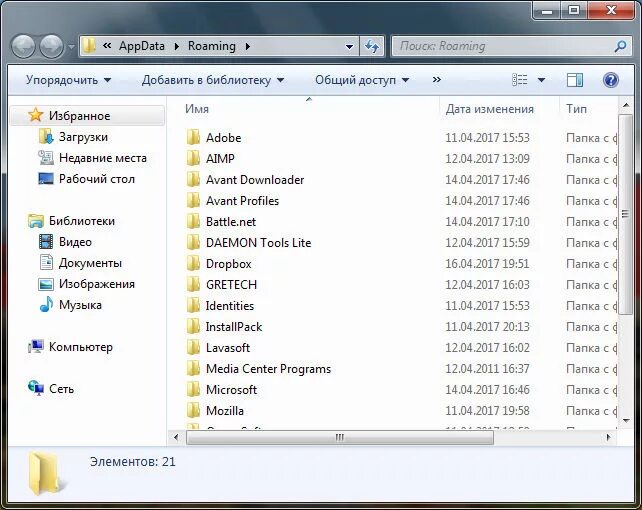Open the Документы library
The width and height of the screenshot is (642, 510).
[90, 262]
